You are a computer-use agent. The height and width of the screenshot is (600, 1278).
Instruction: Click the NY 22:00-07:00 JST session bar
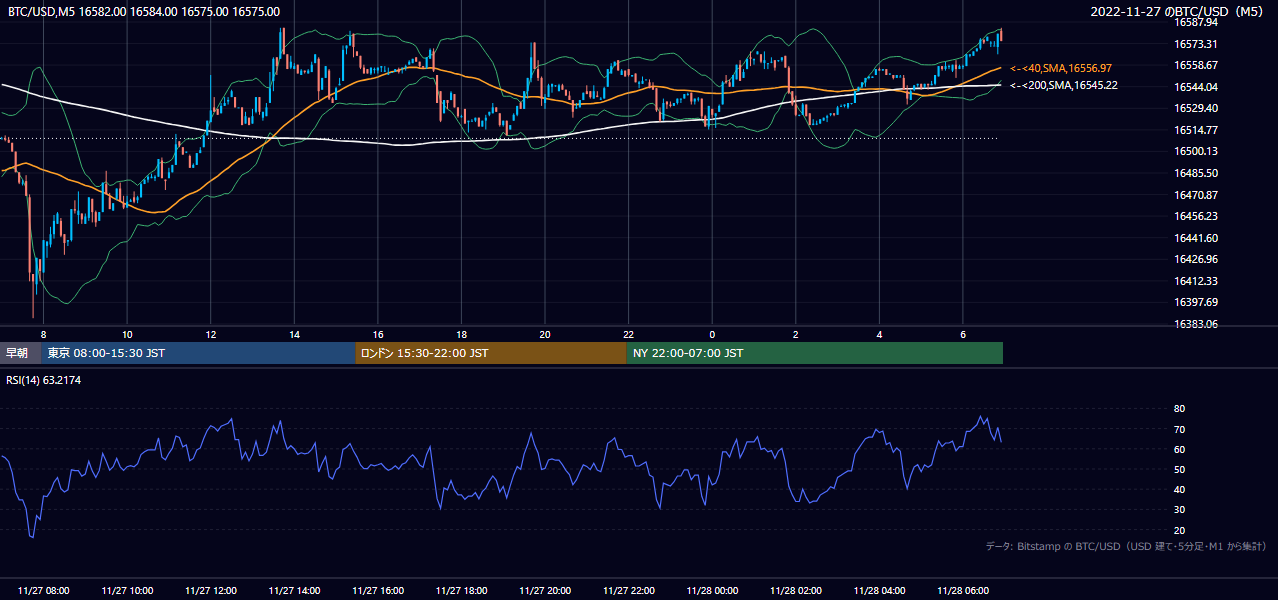pos(815,353)
